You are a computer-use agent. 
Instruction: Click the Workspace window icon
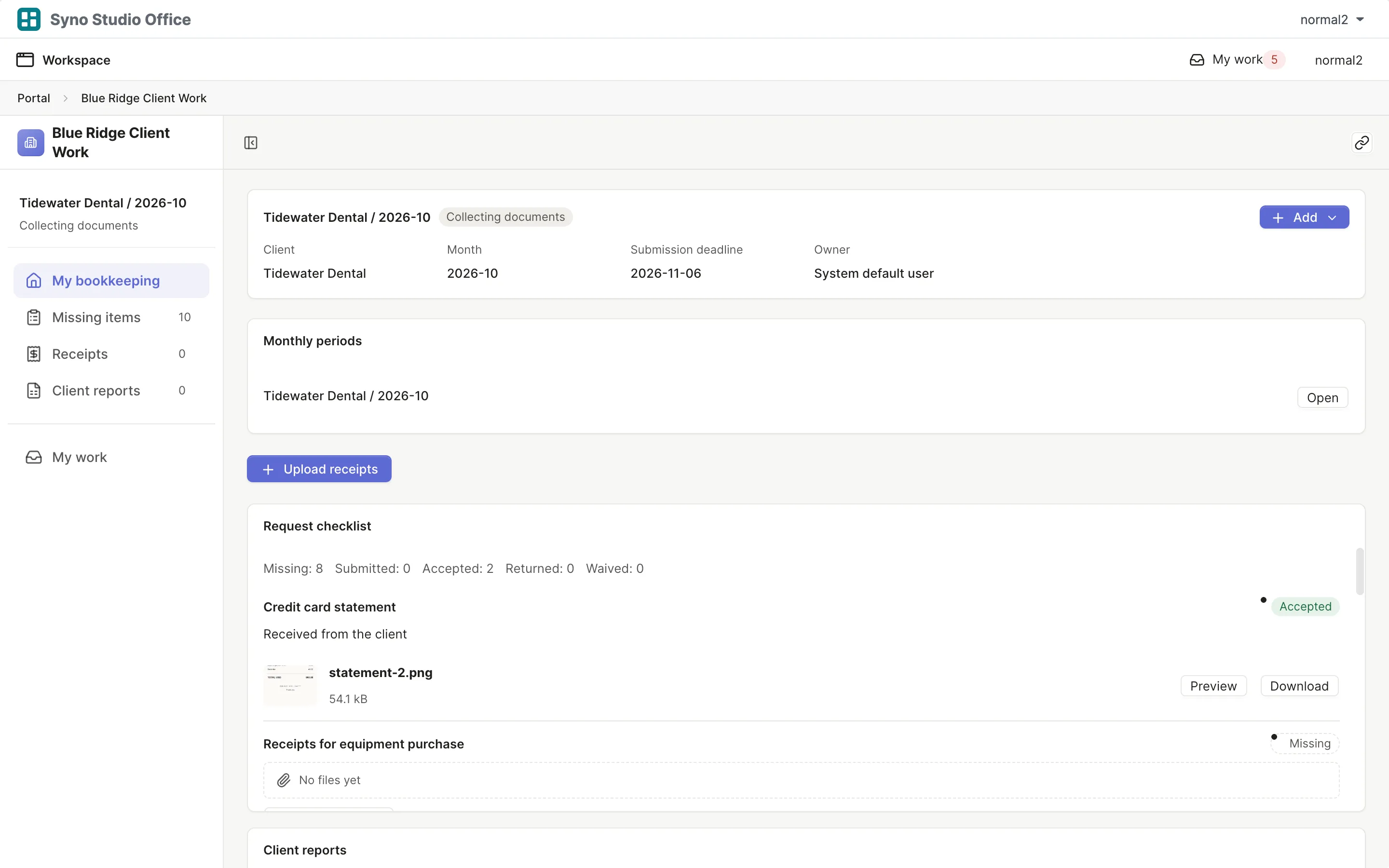pos(25,60)
